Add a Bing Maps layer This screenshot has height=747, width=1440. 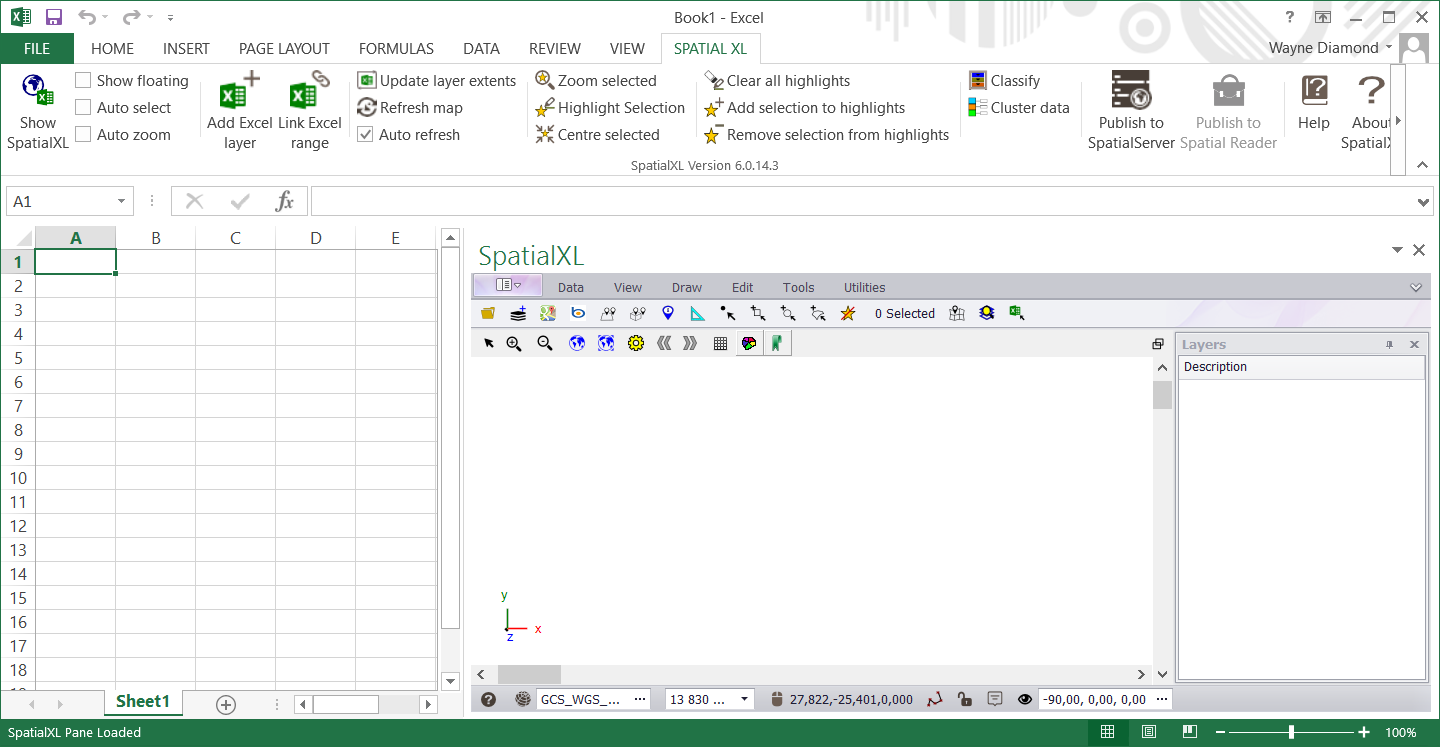[x=577, y=313]
